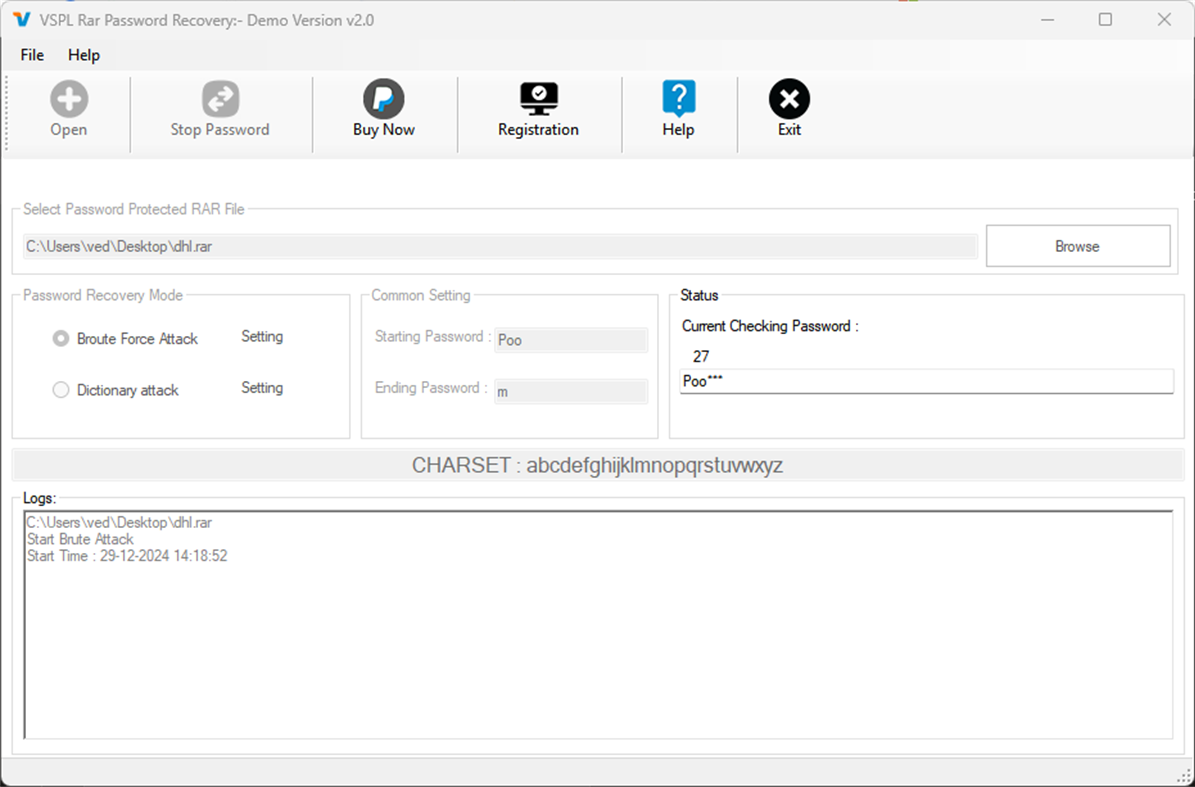The height and width of the screenshot is (787, 1195).
Task: Open the File menu
Action: coord(31,55)
